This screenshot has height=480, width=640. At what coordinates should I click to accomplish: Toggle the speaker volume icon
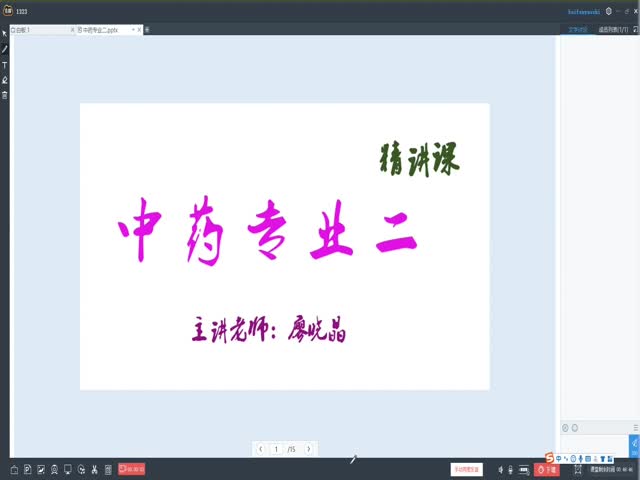pyautogui.click(x=500, y=470)
